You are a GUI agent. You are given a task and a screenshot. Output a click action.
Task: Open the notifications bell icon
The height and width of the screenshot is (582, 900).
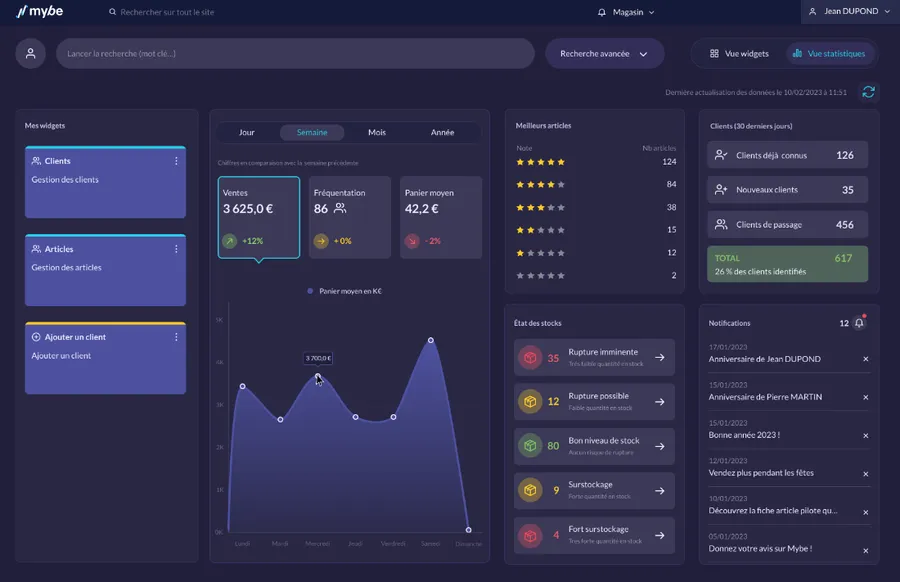pyautogui.click(x=859, y=323)
